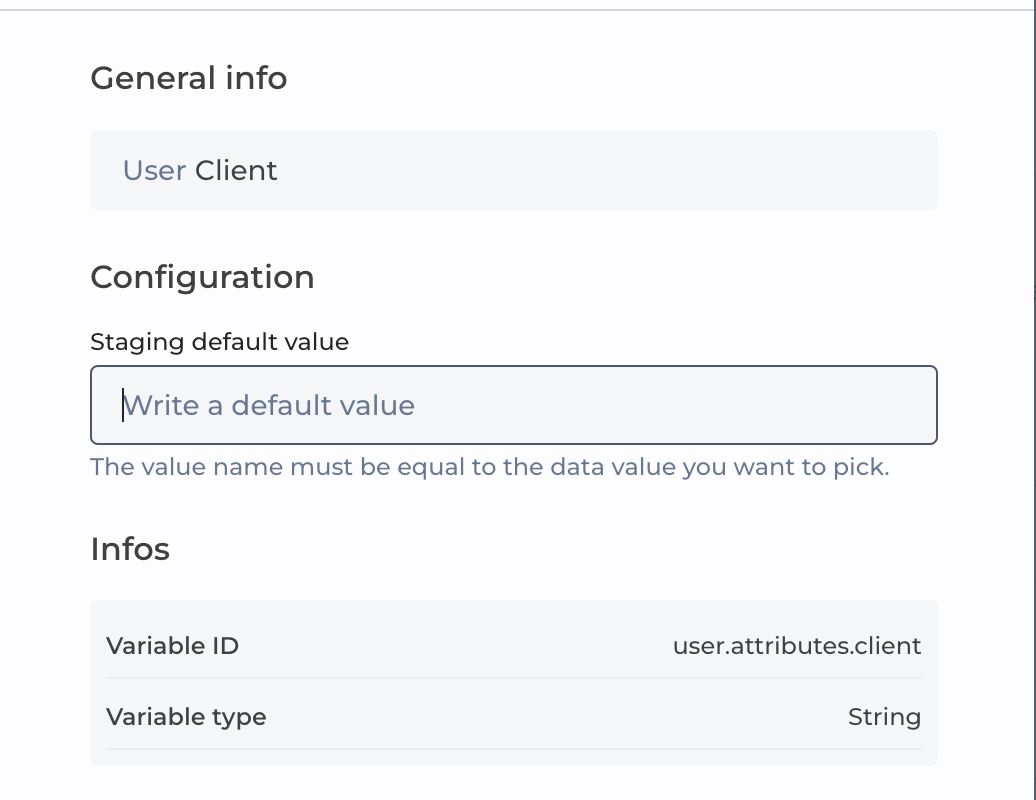The width and height of the screenshot is (1036, 800).
Task: Click the divider under Variable type row
Action: [x=513, y=749]
